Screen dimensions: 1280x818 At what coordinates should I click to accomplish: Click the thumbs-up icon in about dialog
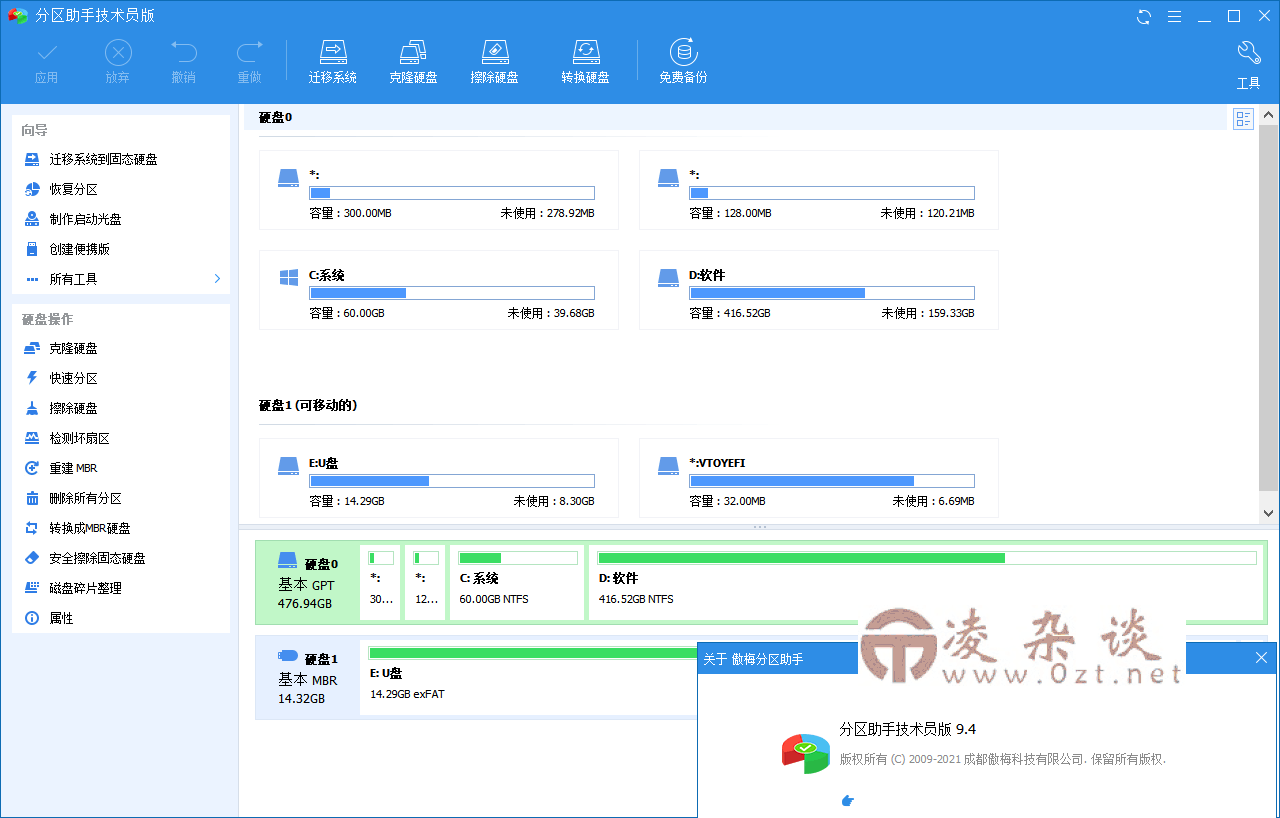[x=847, y=800]
